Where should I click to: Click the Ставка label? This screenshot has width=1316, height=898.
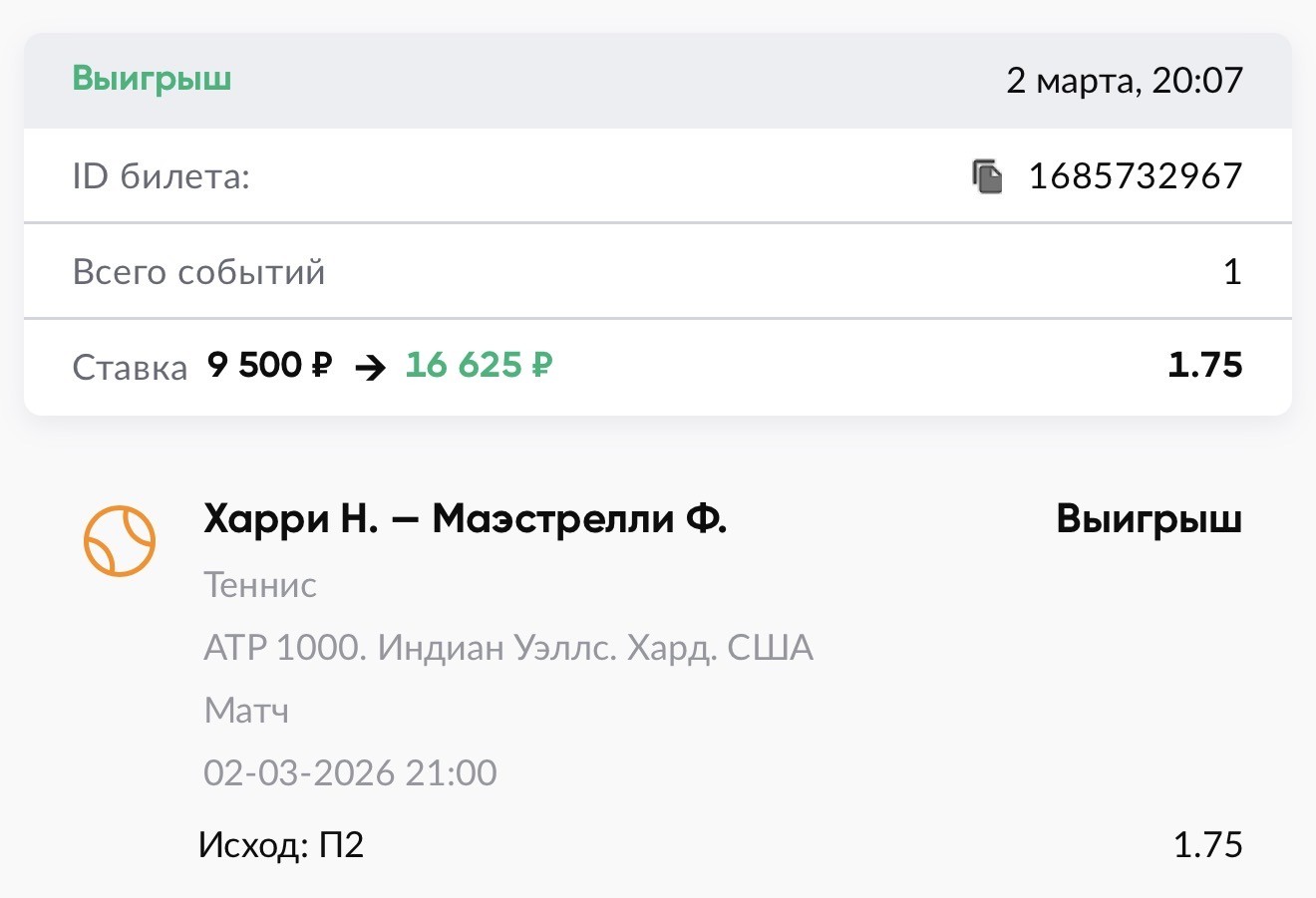130,368
